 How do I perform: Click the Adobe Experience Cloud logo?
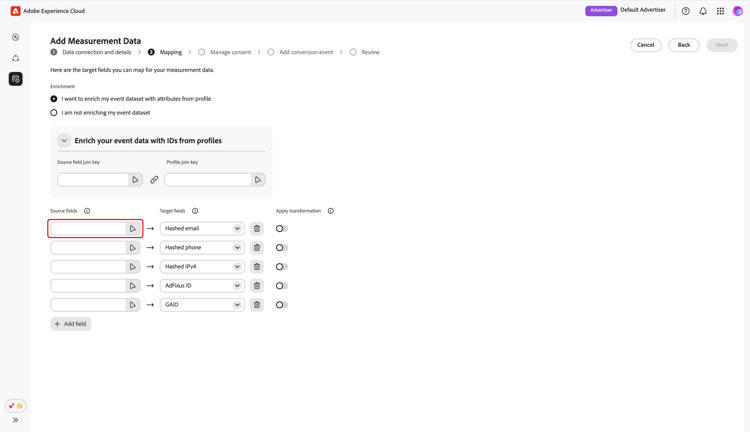15,11
